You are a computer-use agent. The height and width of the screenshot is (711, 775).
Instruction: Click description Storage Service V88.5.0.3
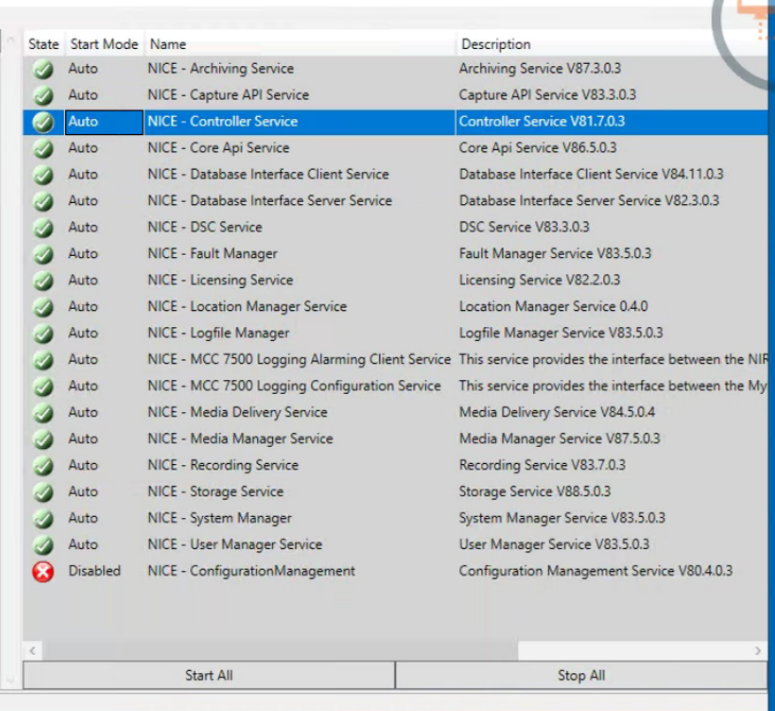pyautogui.click(x=535, y=492)
